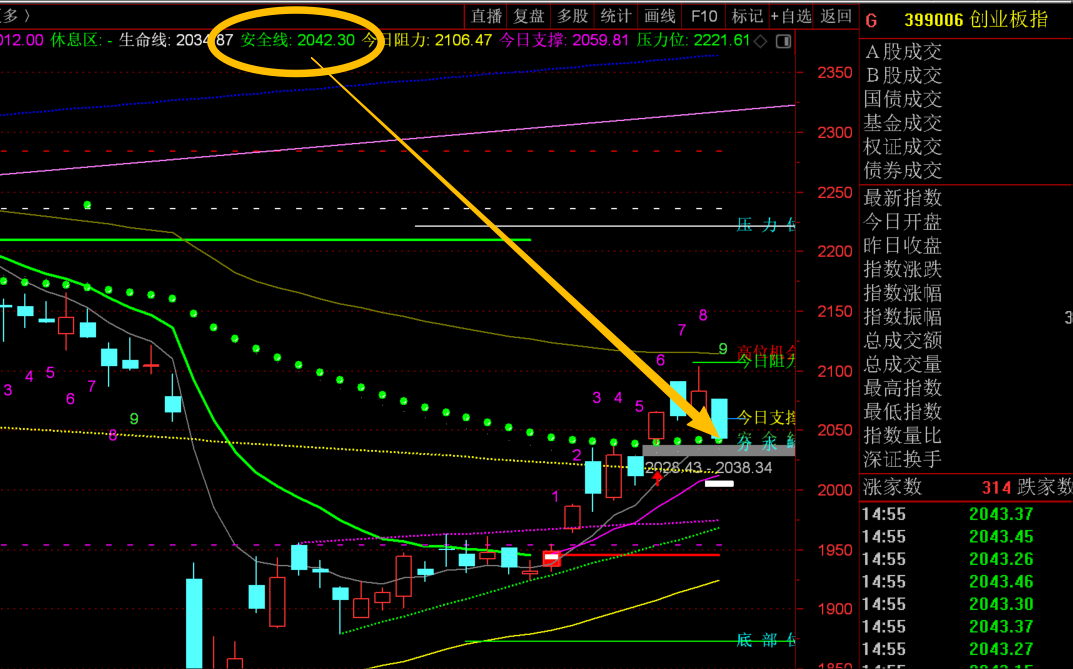Click the diamond icon beside 压力位 value
Screen dimensions: 1073x669
[761, 41]
